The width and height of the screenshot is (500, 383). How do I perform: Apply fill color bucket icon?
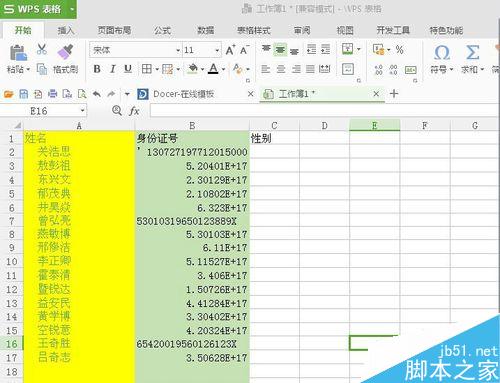point(192,69)
